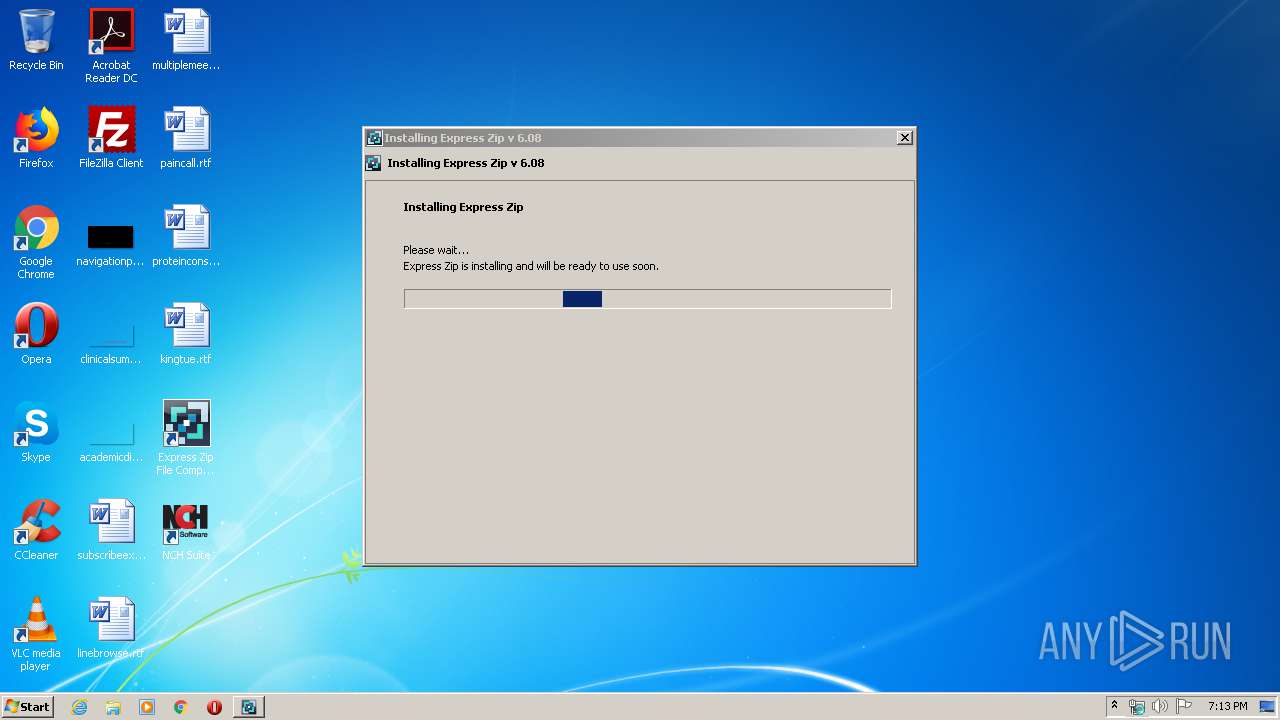Launch the Skype desktop shortcut

tap(36, 432)
